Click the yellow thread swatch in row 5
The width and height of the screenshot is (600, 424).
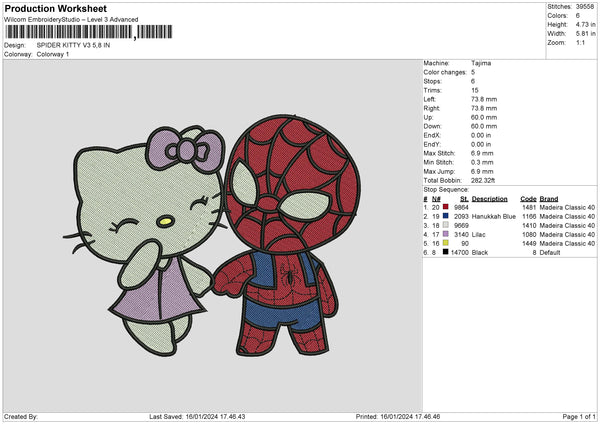[445, 243]
